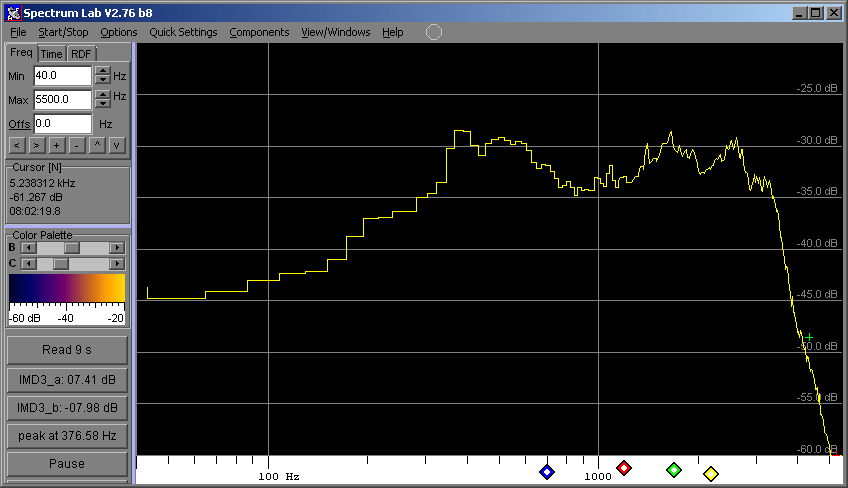Decrease Max frequency with down stepper
The height and width of the screenshot is (488, 848).
click(102, 105)
